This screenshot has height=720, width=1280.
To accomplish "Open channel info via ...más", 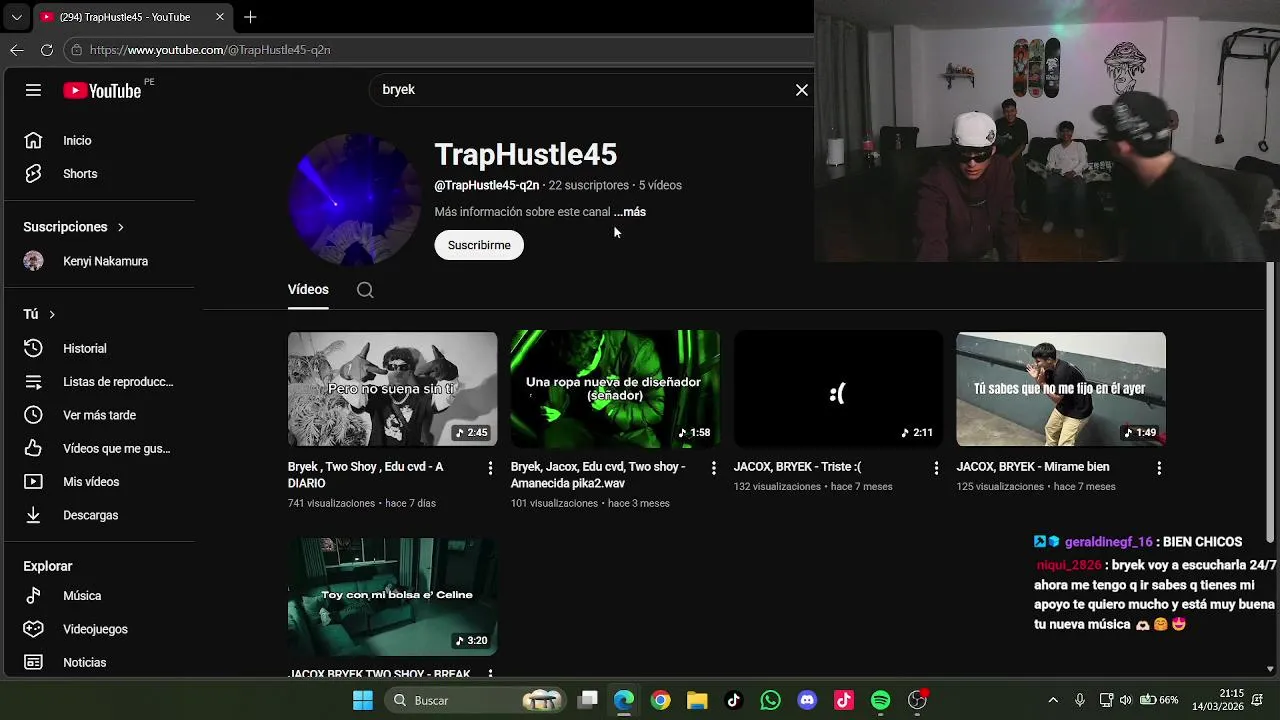I will (629, 212).
